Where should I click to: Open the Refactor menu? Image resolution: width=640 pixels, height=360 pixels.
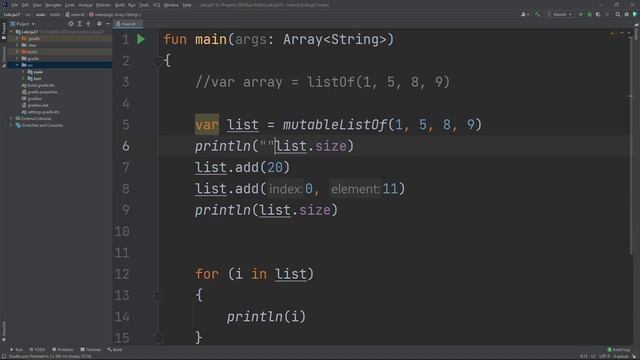click(x=104, y=5)
